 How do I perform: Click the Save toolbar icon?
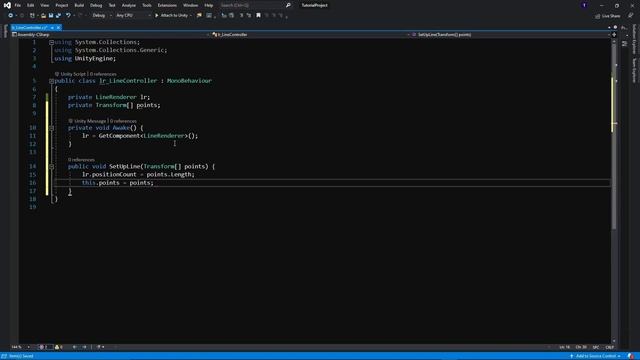[x=51, y=16]
